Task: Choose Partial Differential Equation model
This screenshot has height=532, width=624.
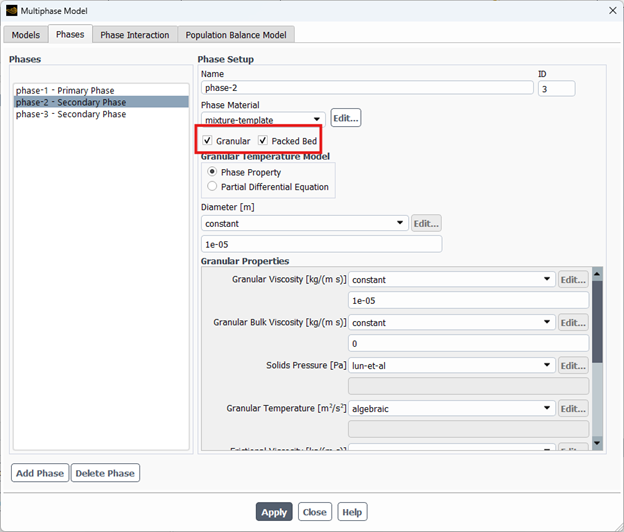Action: pyautogui.click(x=212, y=186)
